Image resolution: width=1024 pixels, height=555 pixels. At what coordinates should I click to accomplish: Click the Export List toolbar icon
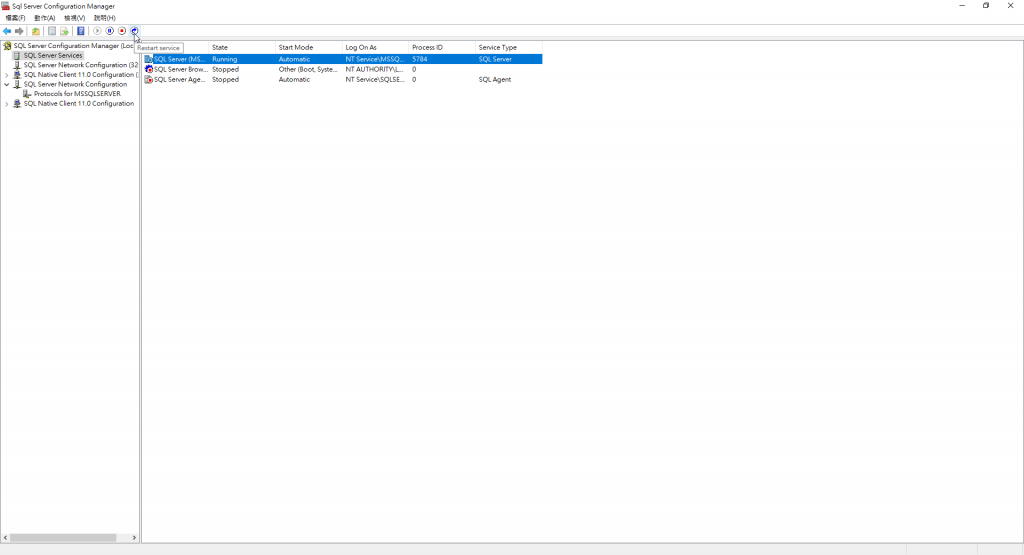tap(65, 31)
